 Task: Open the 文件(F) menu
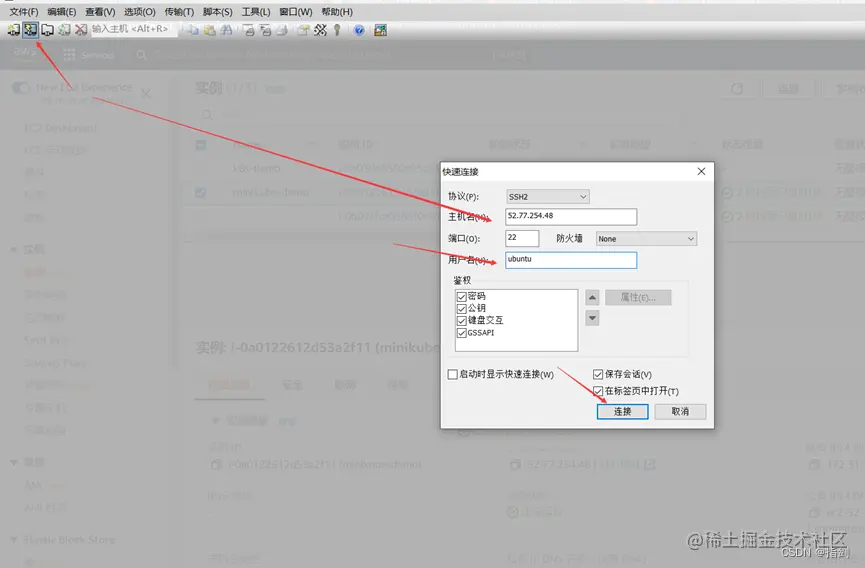point(24,12)
